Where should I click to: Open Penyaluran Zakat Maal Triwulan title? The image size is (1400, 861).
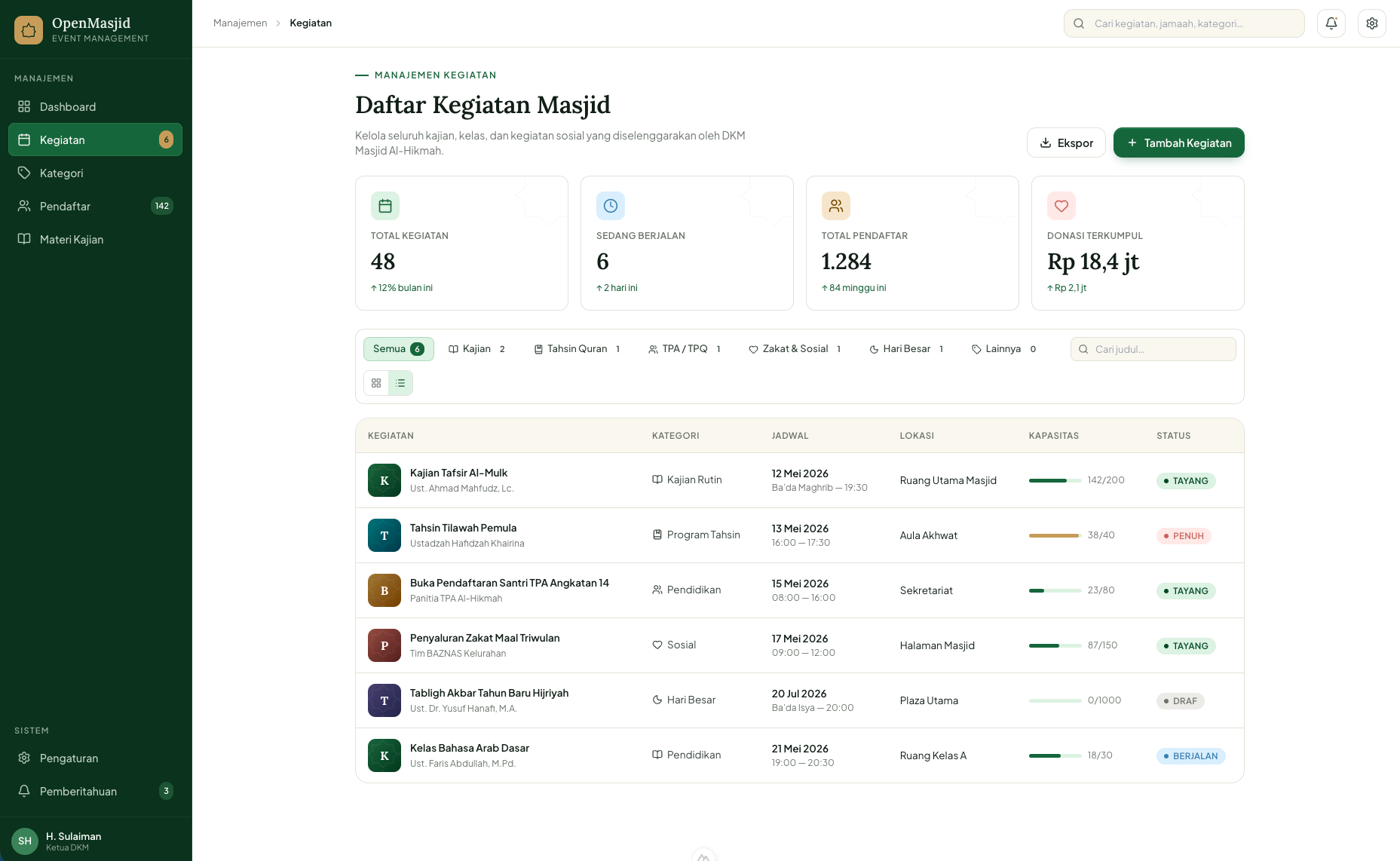(x=485, y=638)
